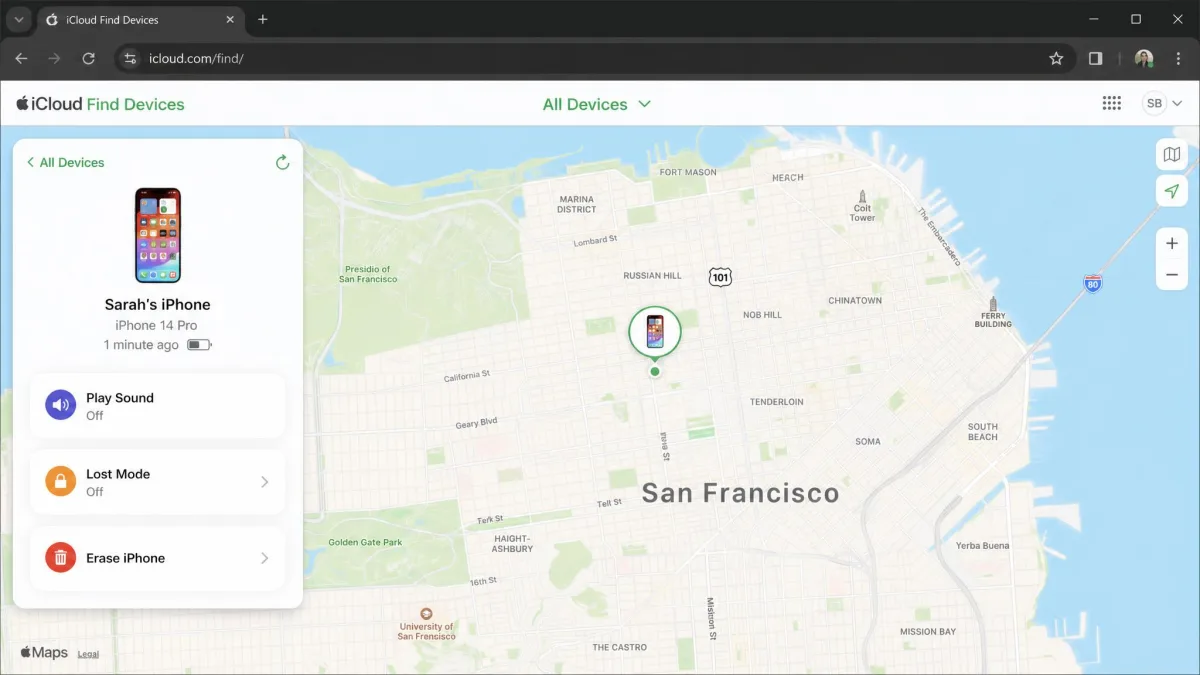Click the Highway 101 shield on map

pos(720,277)
